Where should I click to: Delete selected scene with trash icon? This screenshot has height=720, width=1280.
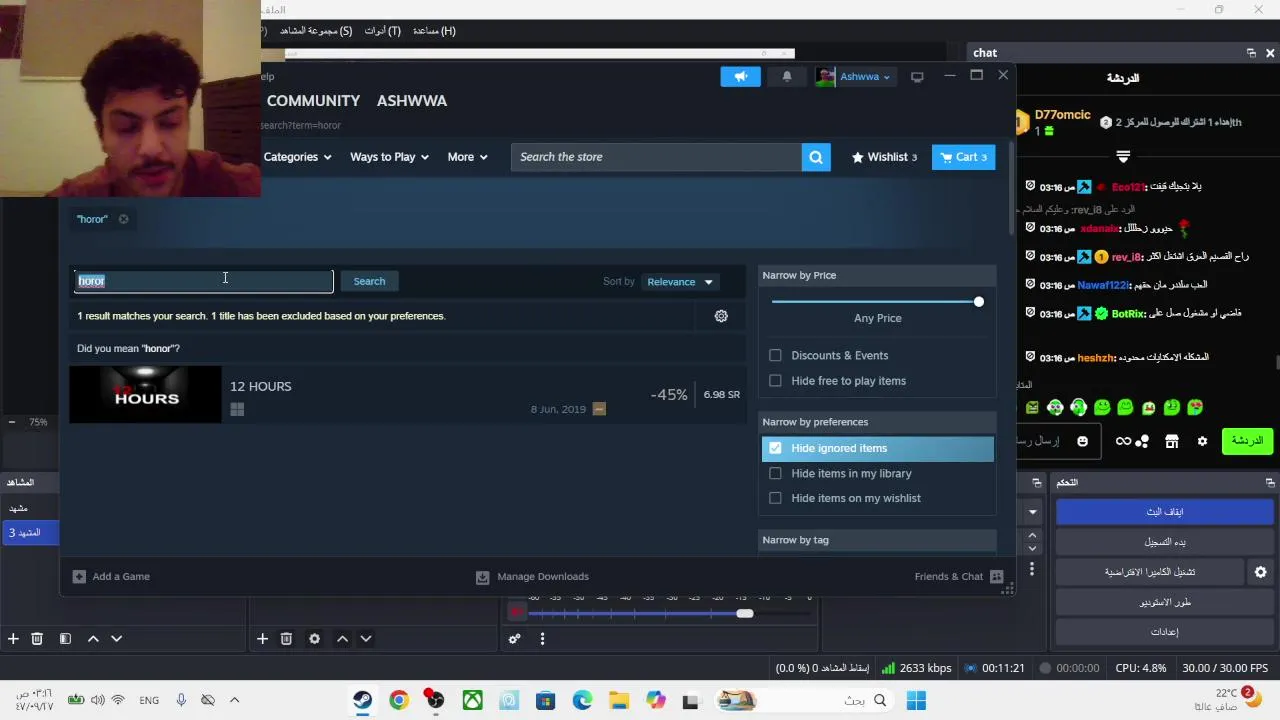37,639
